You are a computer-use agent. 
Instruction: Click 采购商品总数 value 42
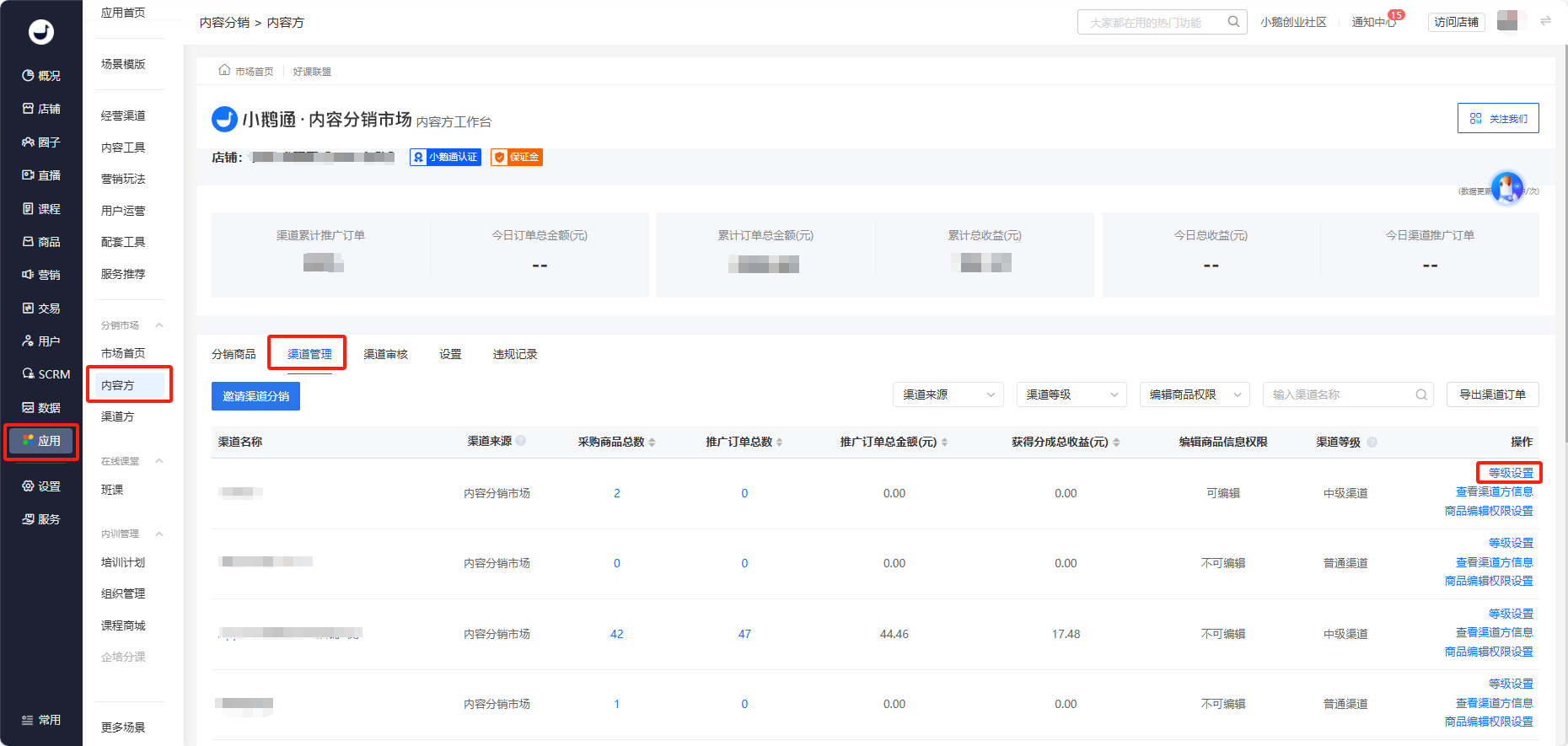[617, 634]
